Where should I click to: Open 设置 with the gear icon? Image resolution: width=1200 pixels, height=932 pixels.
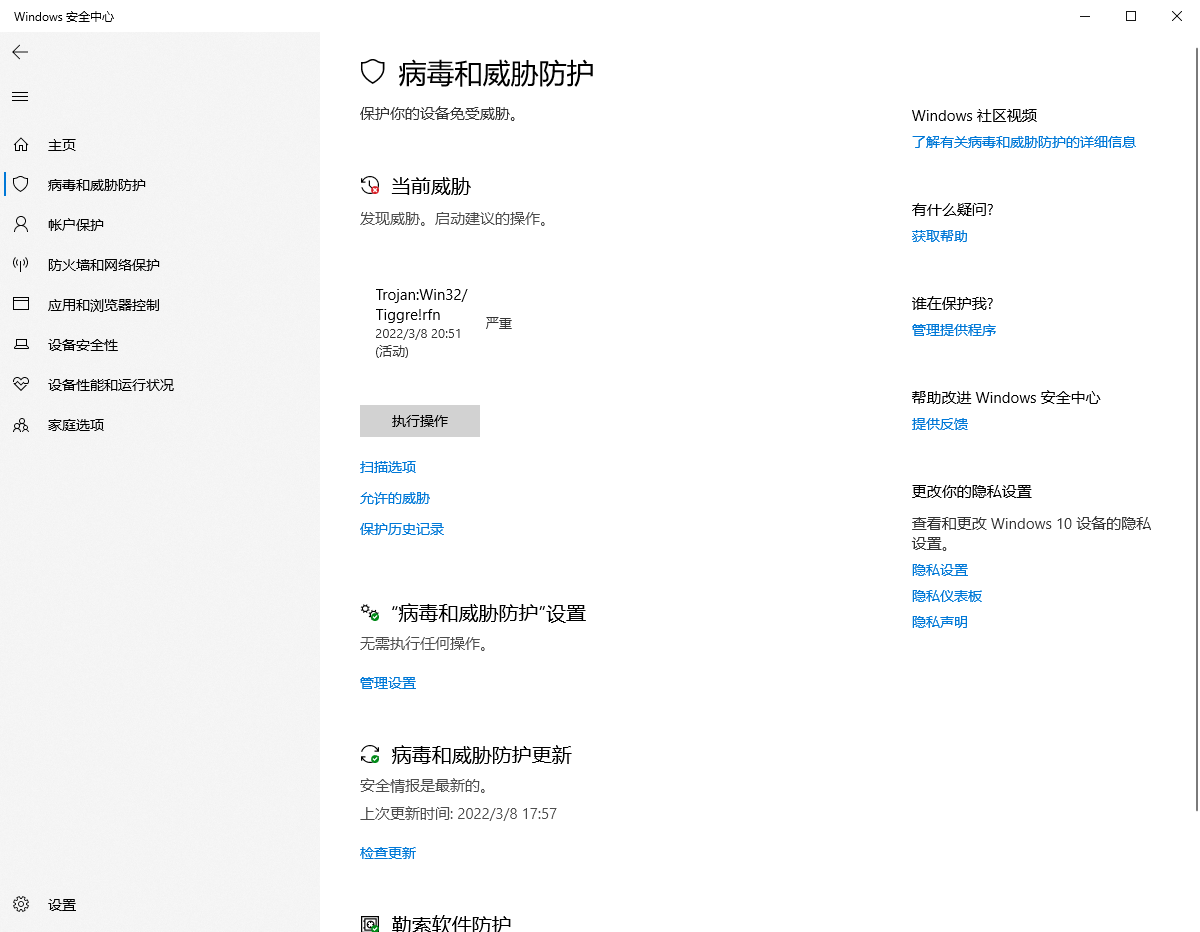21,904
